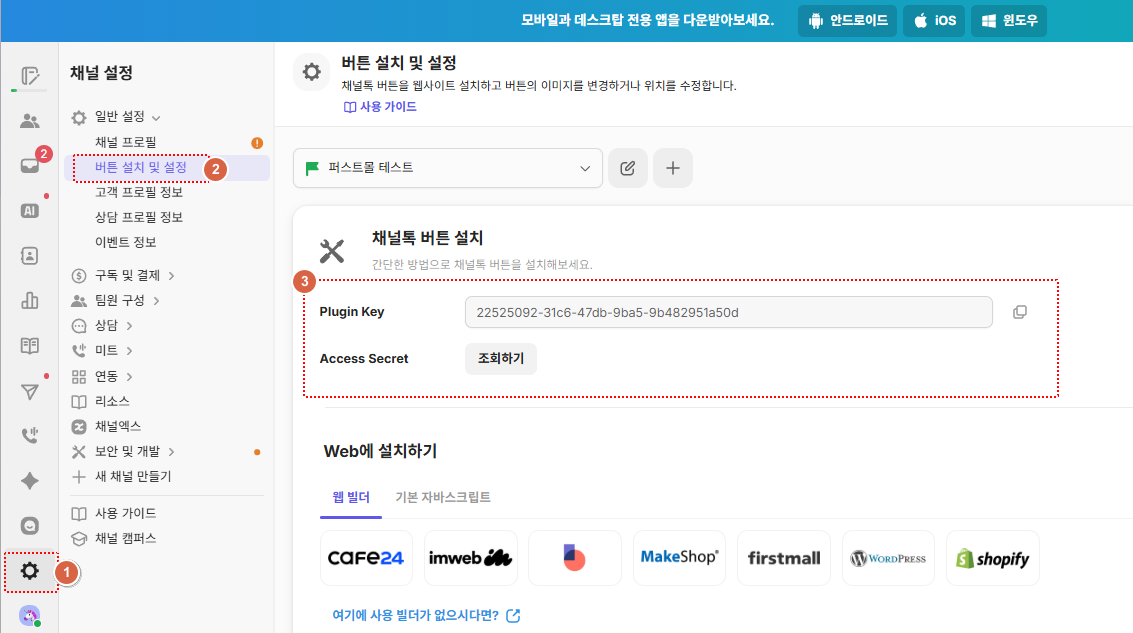
Task: Click the 조회하기 button for Access Secret
Action: 500,359
